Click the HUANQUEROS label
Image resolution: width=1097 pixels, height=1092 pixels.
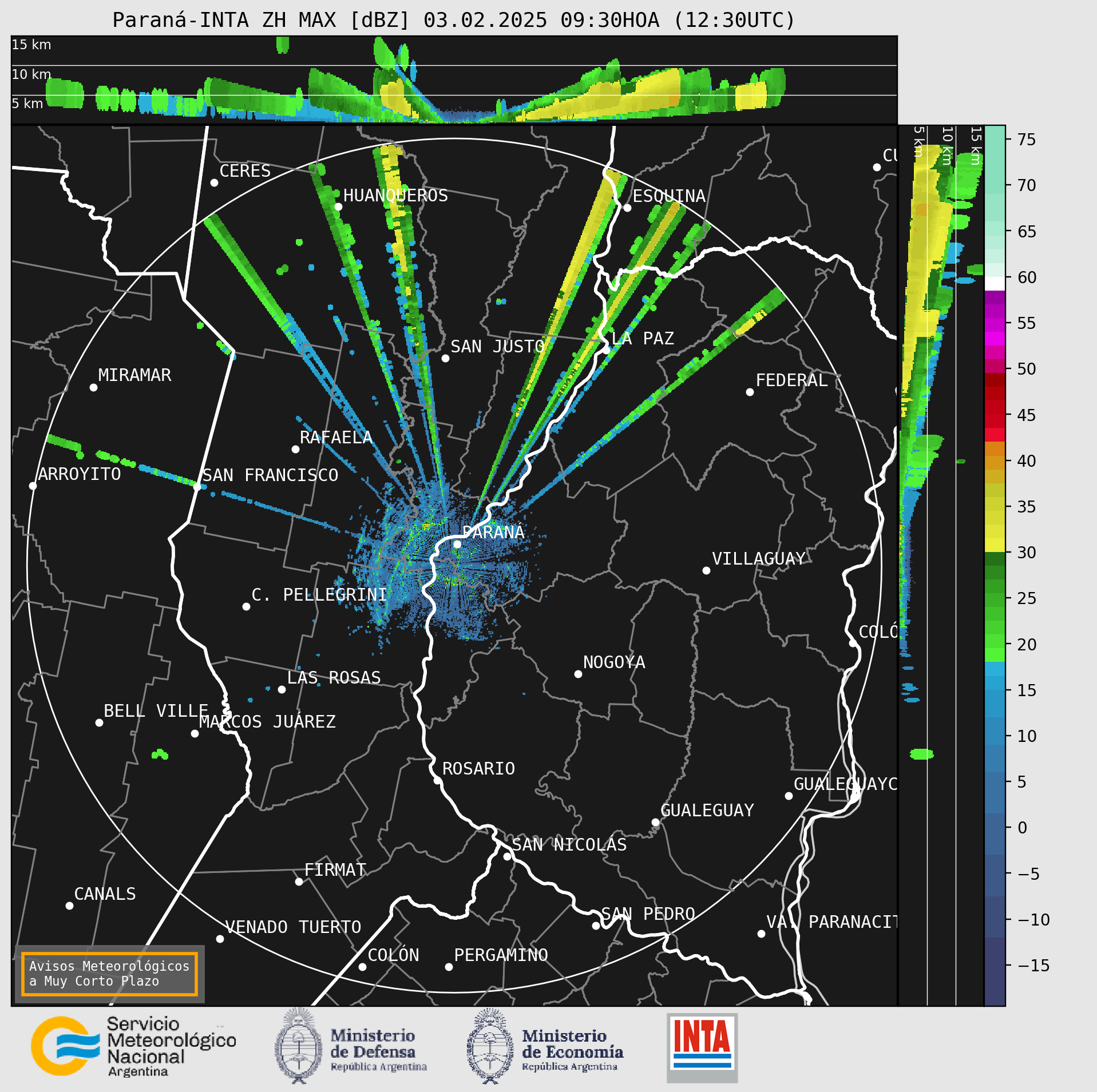pyautogui.click(x=395, y=195)
